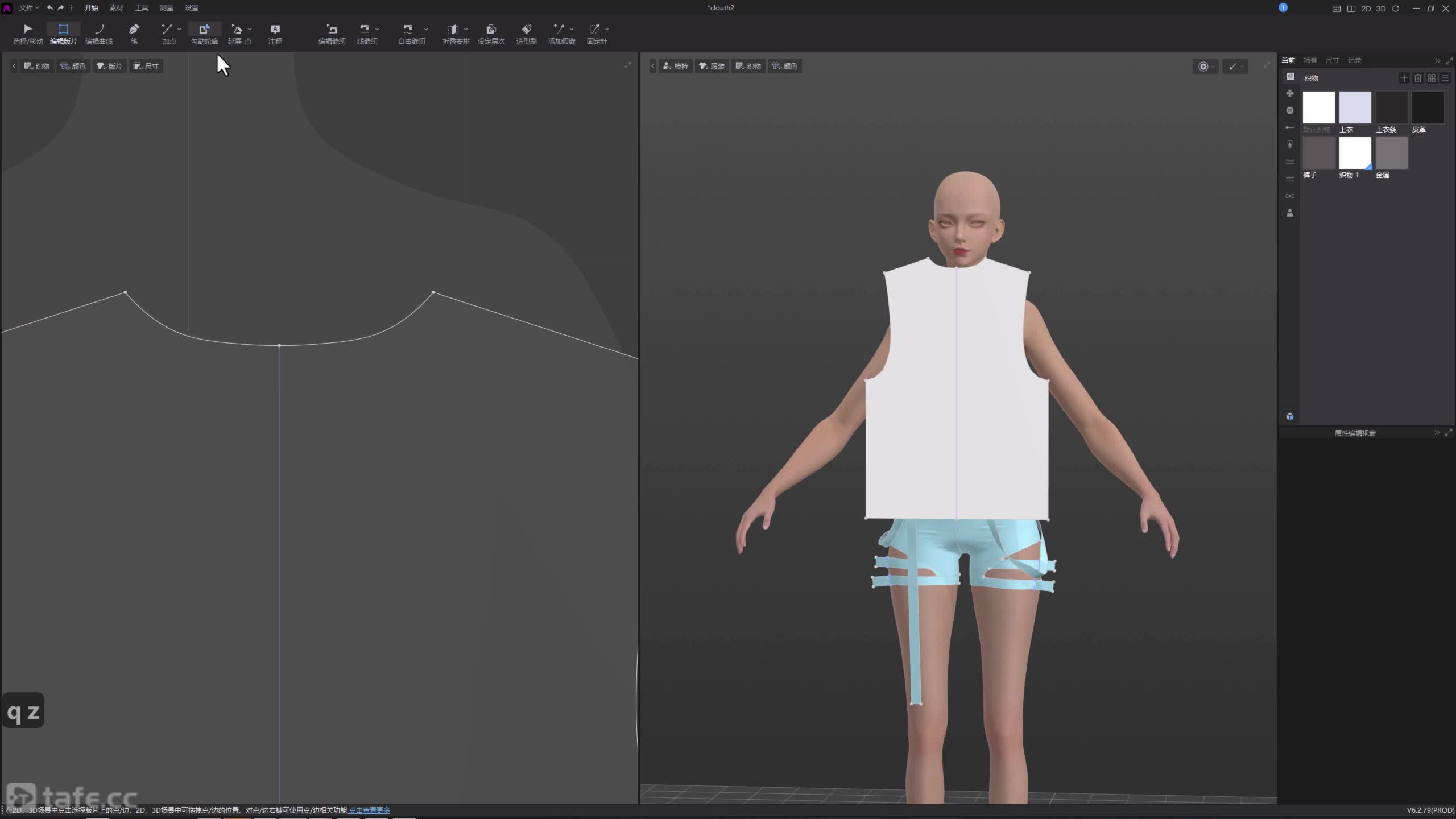Delete fabric using trash icon

(x=1418, y=78)
